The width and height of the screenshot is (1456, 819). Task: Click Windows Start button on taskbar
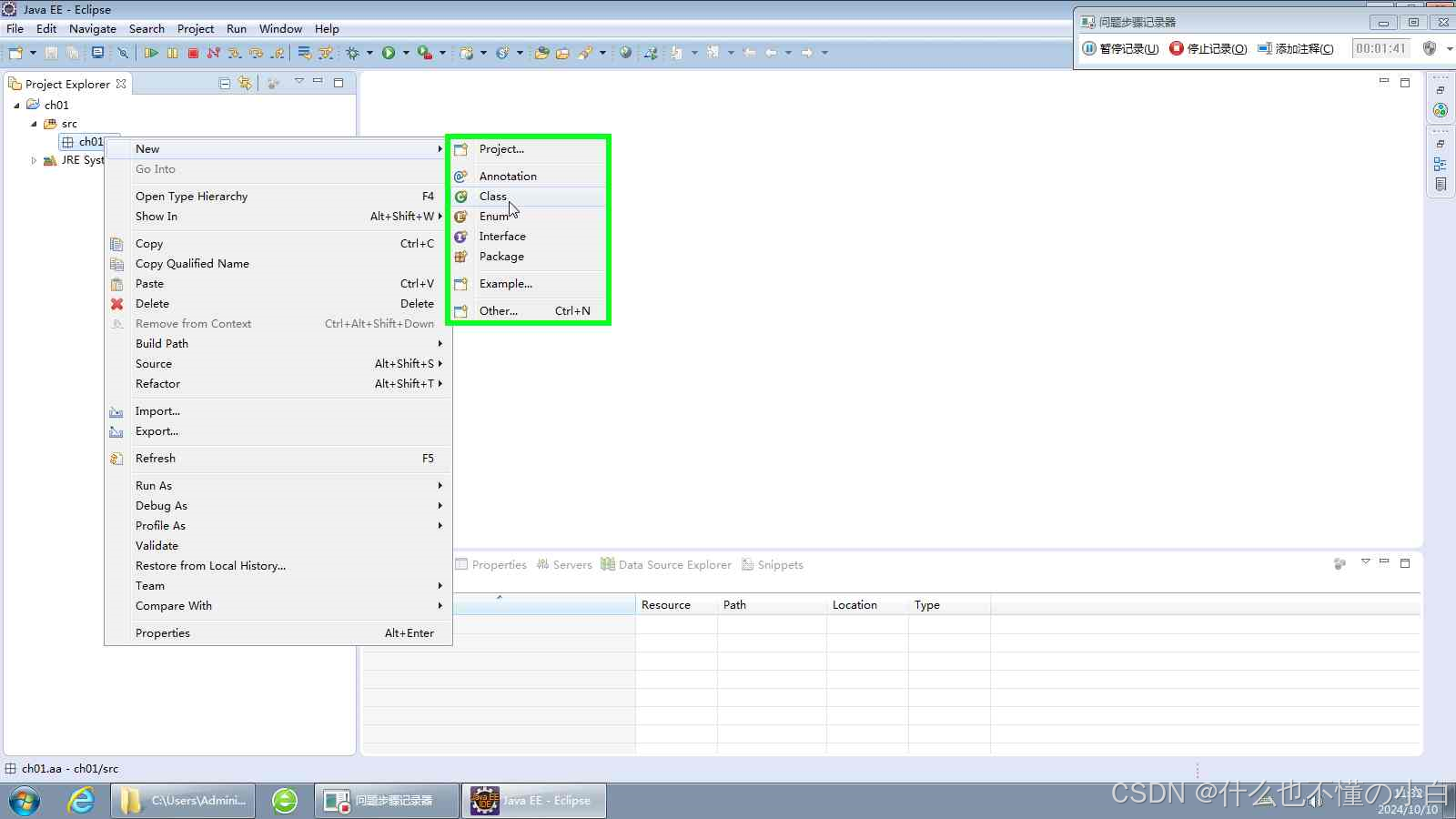coord(25,802)
